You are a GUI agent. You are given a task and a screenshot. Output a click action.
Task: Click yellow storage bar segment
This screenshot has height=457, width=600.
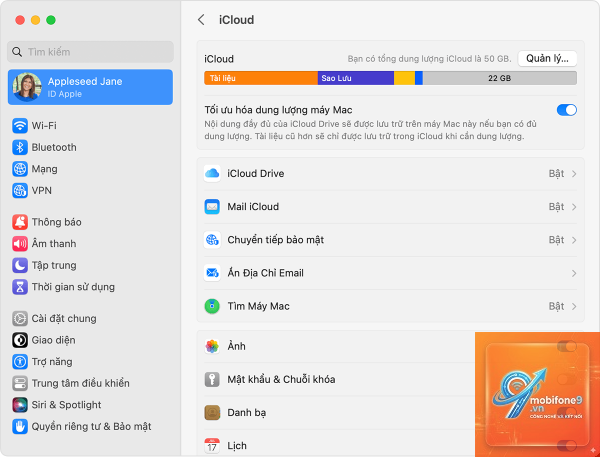[x=404, y=78]
